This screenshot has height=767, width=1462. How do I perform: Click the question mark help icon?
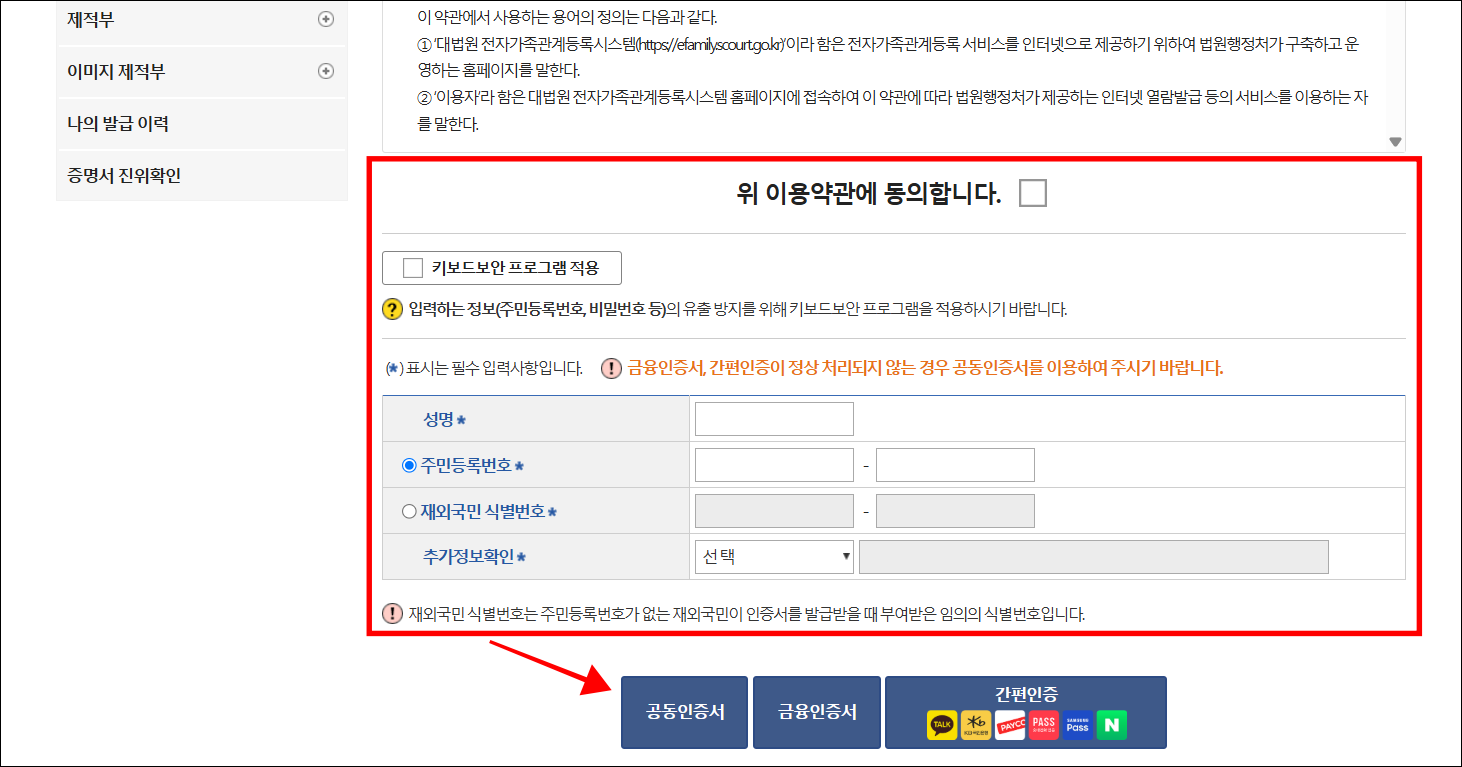pyautogui.click(x=391, y=306)
